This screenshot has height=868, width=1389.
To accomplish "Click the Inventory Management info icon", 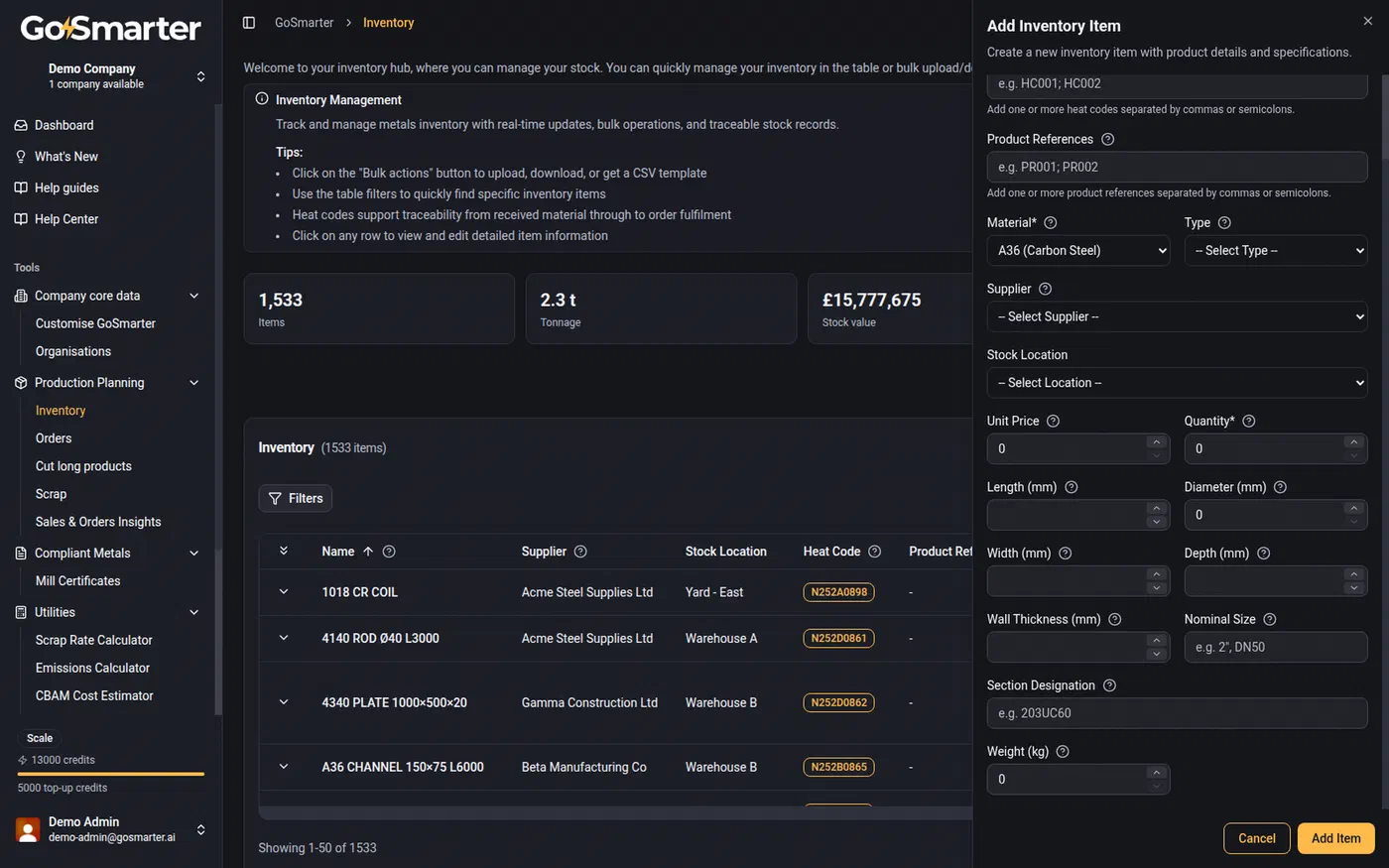I will pyautogui.click(x=262, y=99).
